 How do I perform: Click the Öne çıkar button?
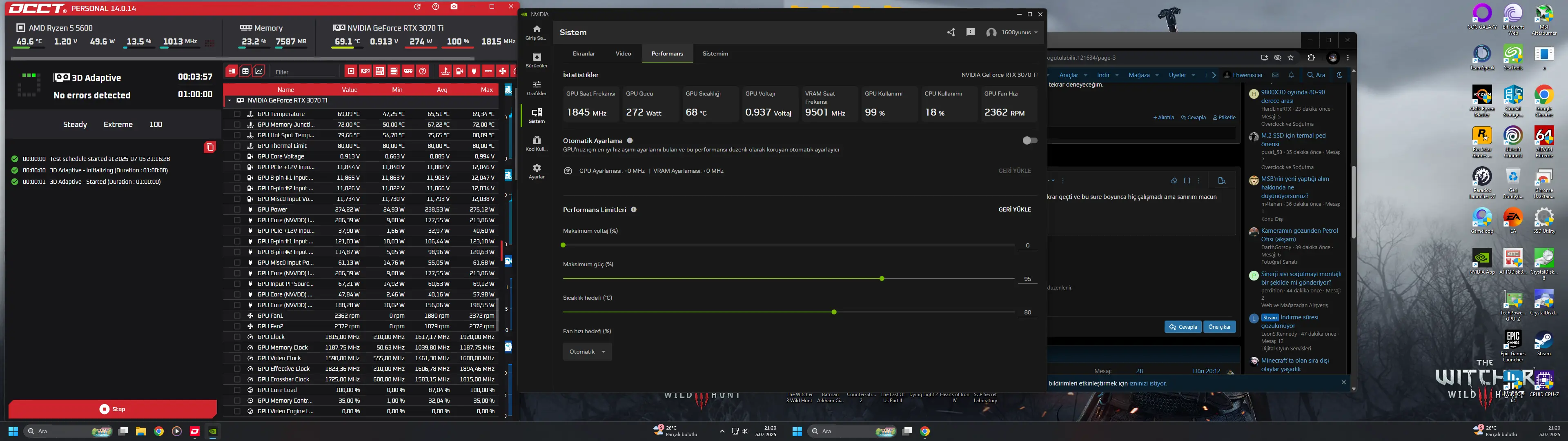coord(1219,327)
